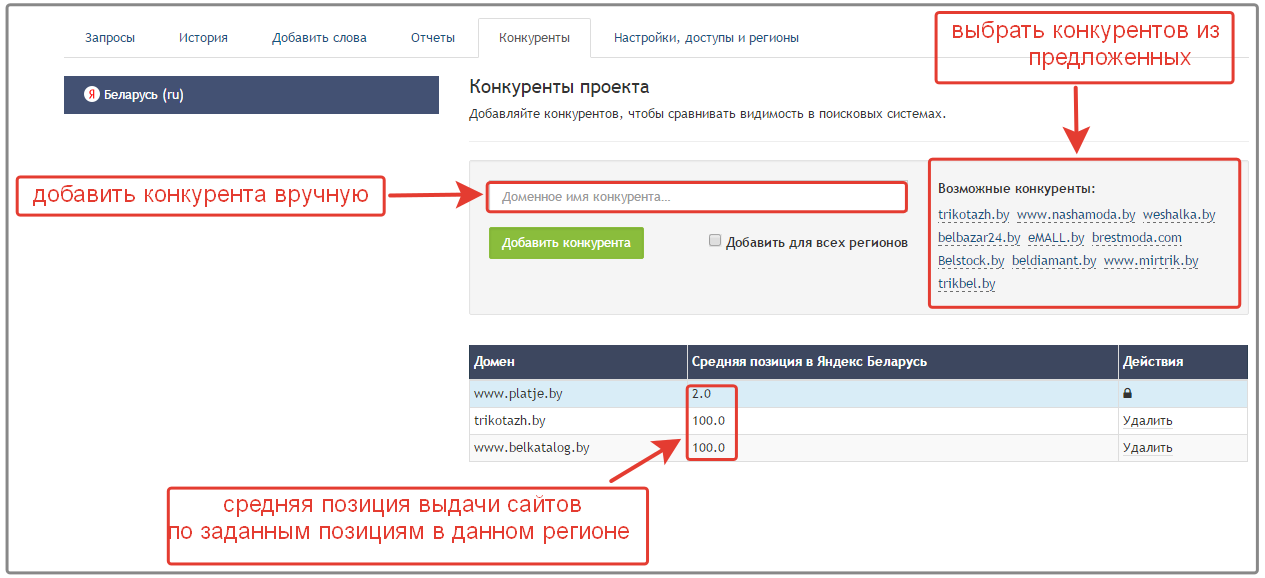Open the Запросы tab
The image size is (1265, 578).
[110, 38]
